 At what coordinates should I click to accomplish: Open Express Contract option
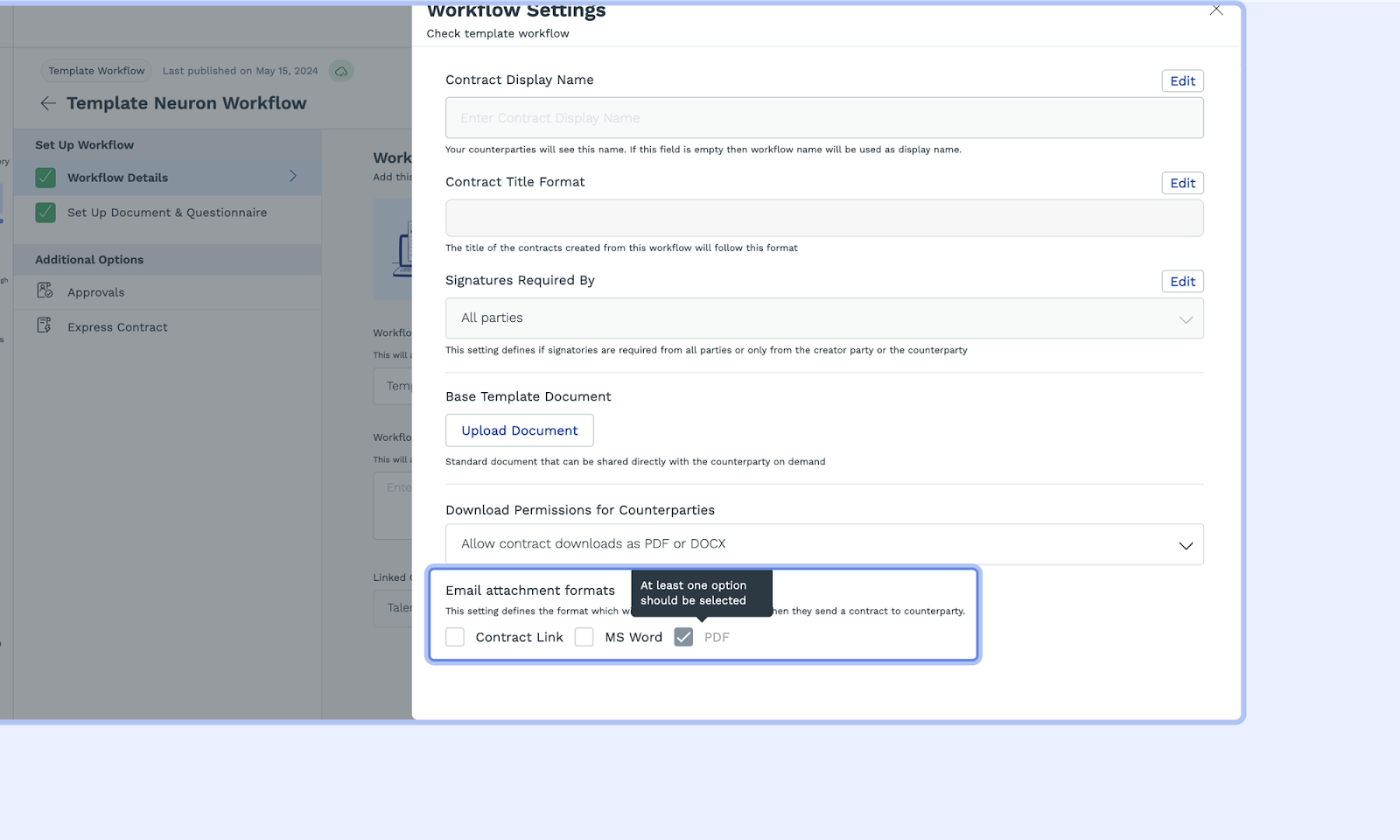(x=167, y=327)
